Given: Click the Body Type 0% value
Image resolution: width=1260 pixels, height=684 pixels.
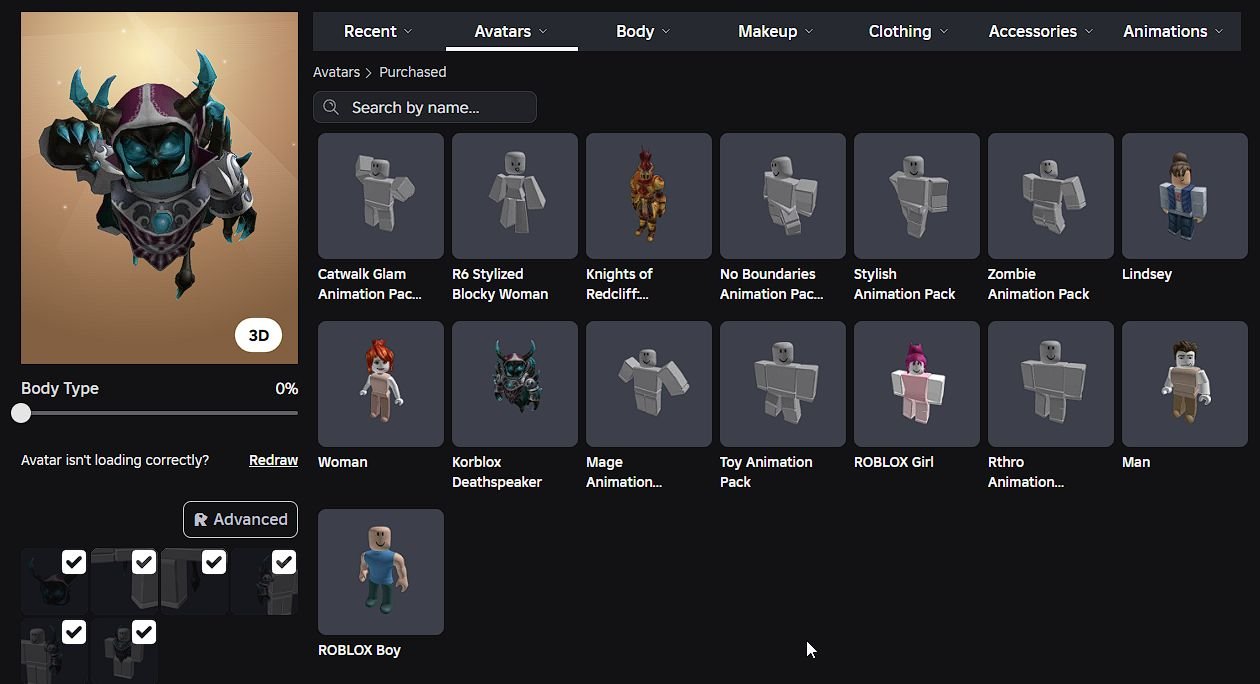Looking at the screenshot, I should click(286, 388).
